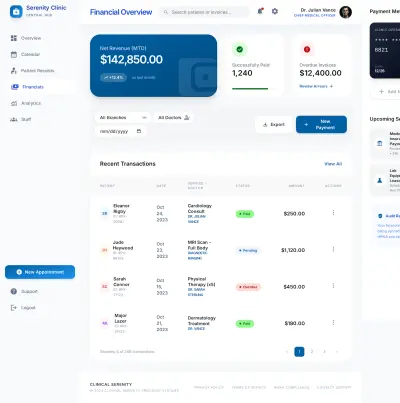Open the Terms of Service footer link
The height and width of the screenshot is (403, 400).
[x=249, y=387]
